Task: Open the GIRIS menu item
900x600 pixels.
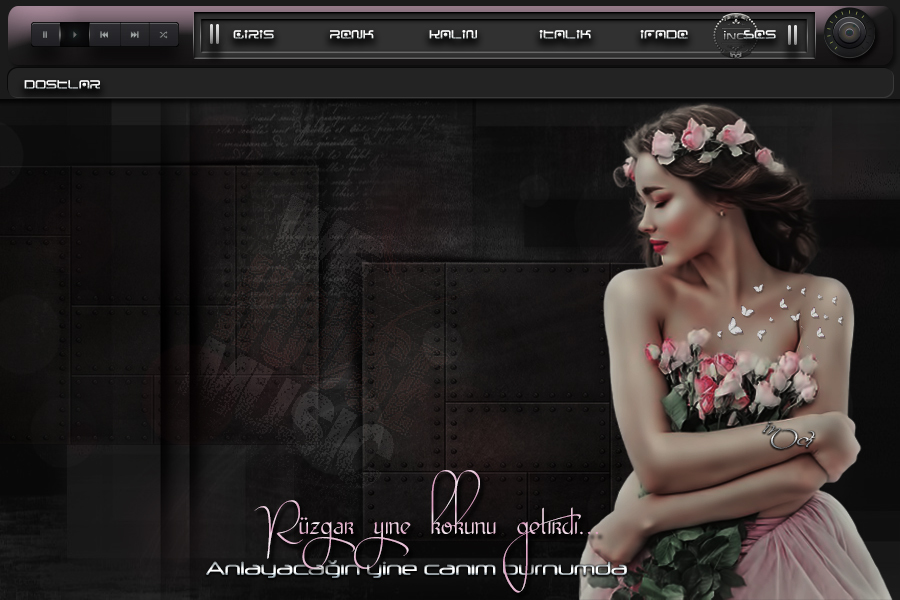Action: [x=253, y=34]
